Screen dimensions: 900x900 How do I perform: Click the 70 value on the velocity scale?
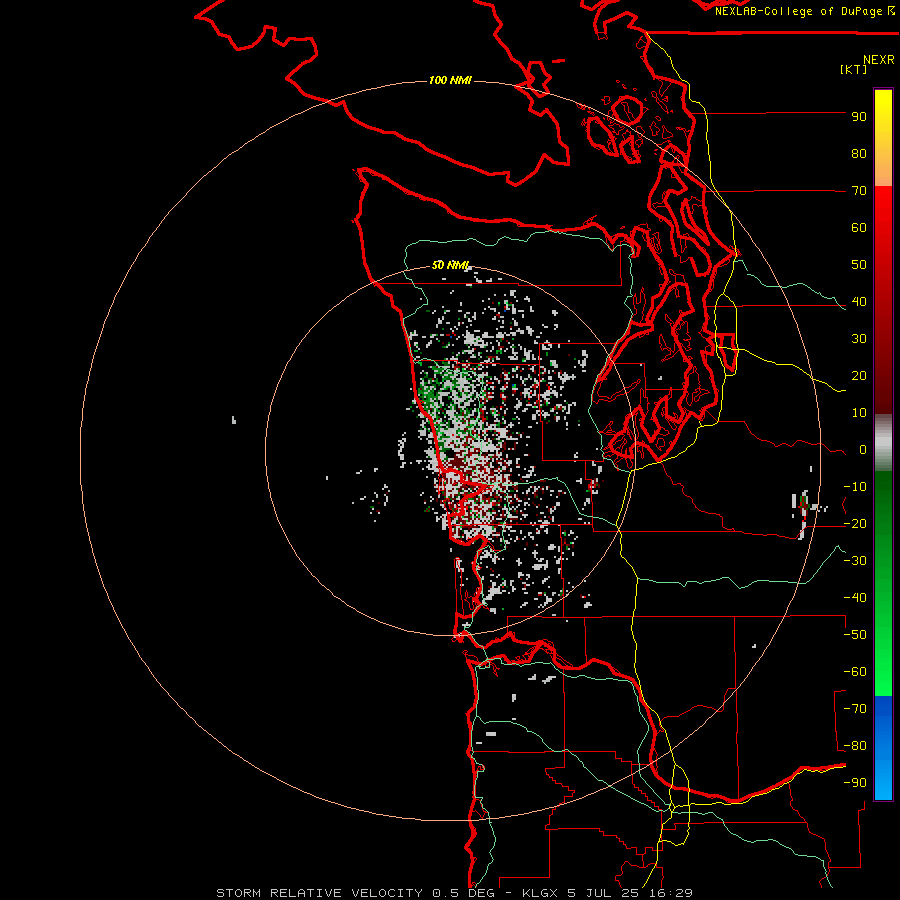coord(859,191)
